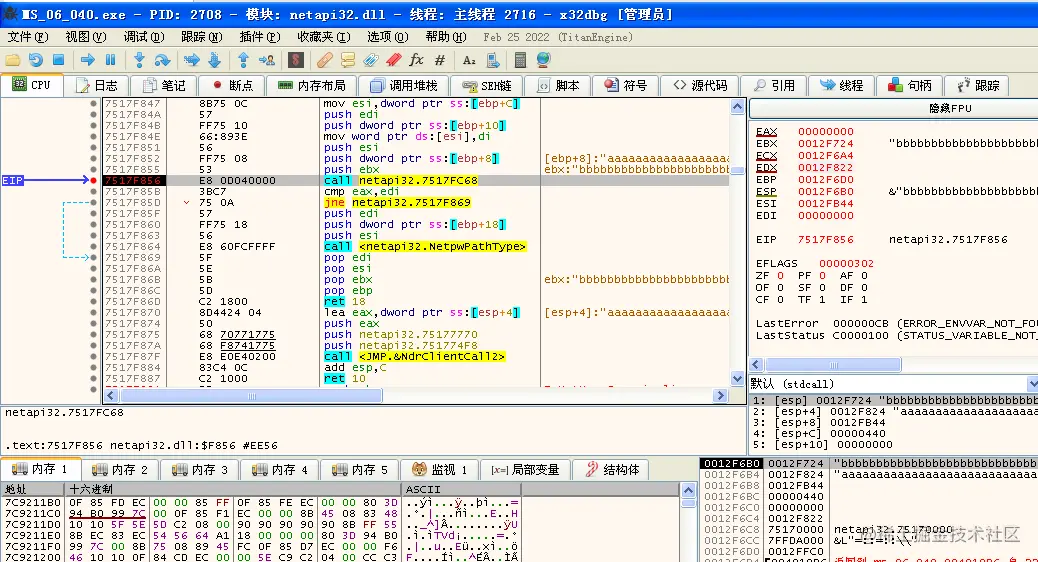Open the 收藏夹 menu
The image size is (1038, 562).
pyautogui.click(x=324, y=37)
